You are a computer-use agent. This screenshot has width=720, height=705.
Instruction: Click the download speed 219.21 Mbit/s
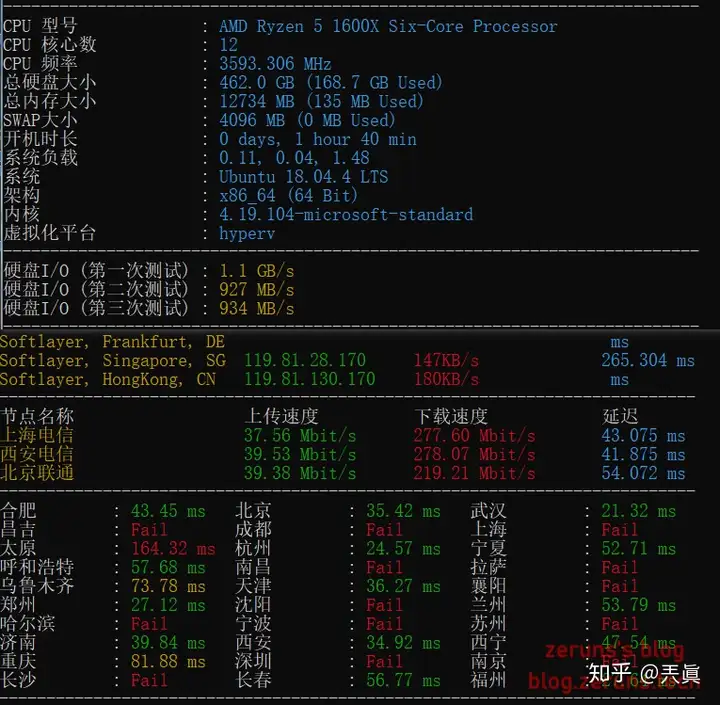click(x=474, y=473)
